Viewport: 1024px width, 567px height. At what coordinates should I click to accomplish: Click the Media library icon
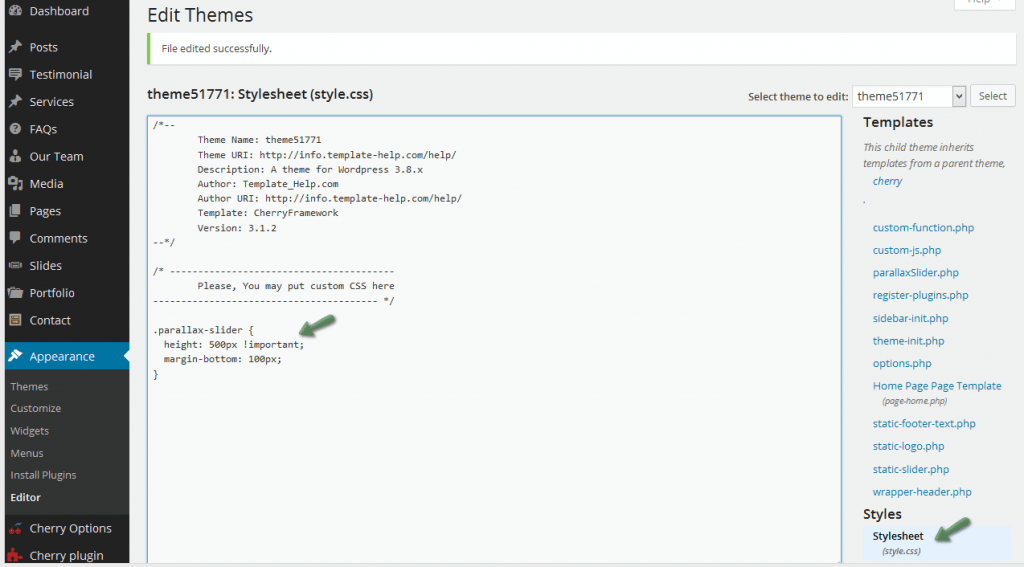click(16, 184)
